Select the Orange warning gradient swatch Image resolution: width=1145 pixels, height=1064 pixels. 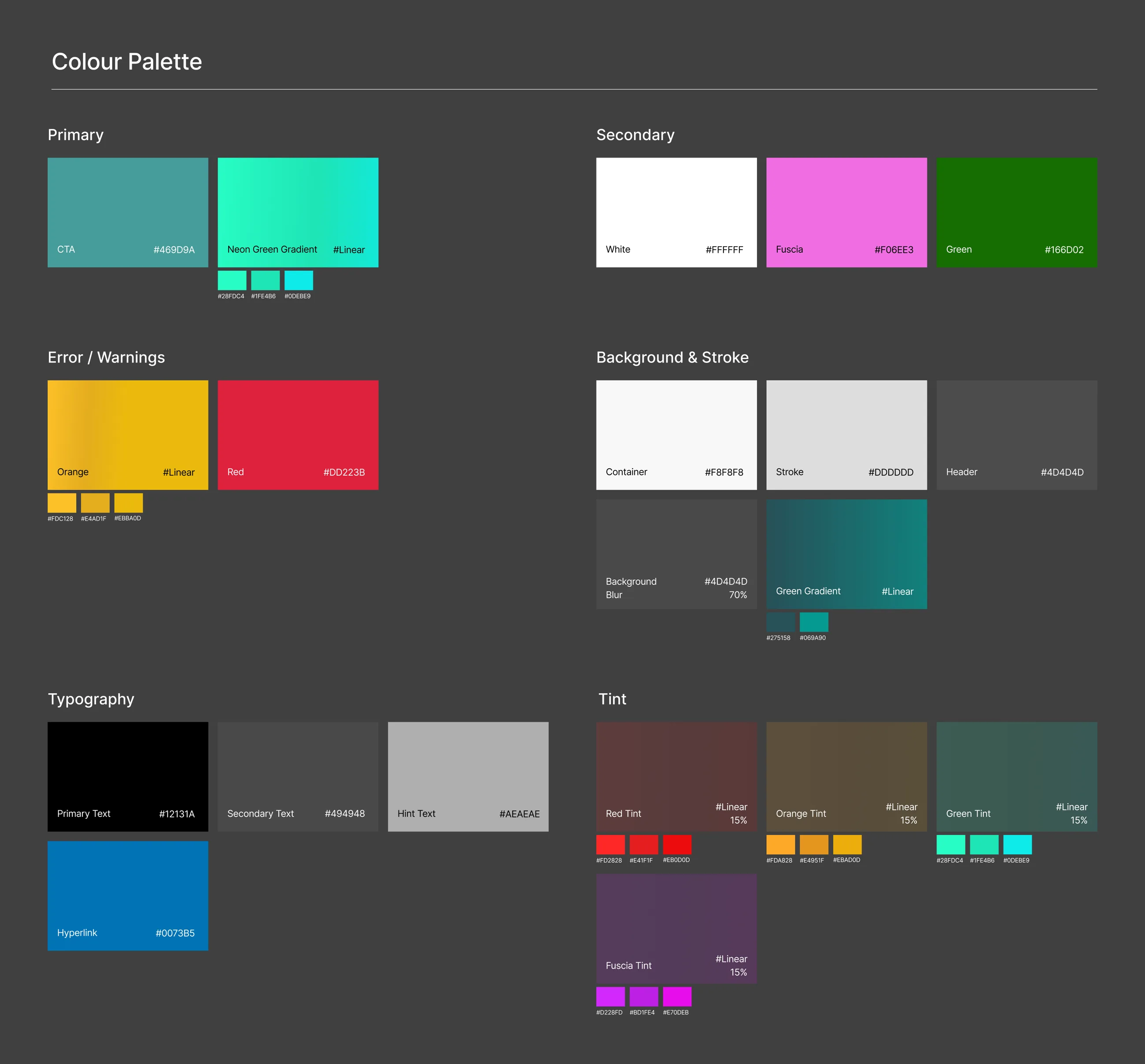click(128, 435)
